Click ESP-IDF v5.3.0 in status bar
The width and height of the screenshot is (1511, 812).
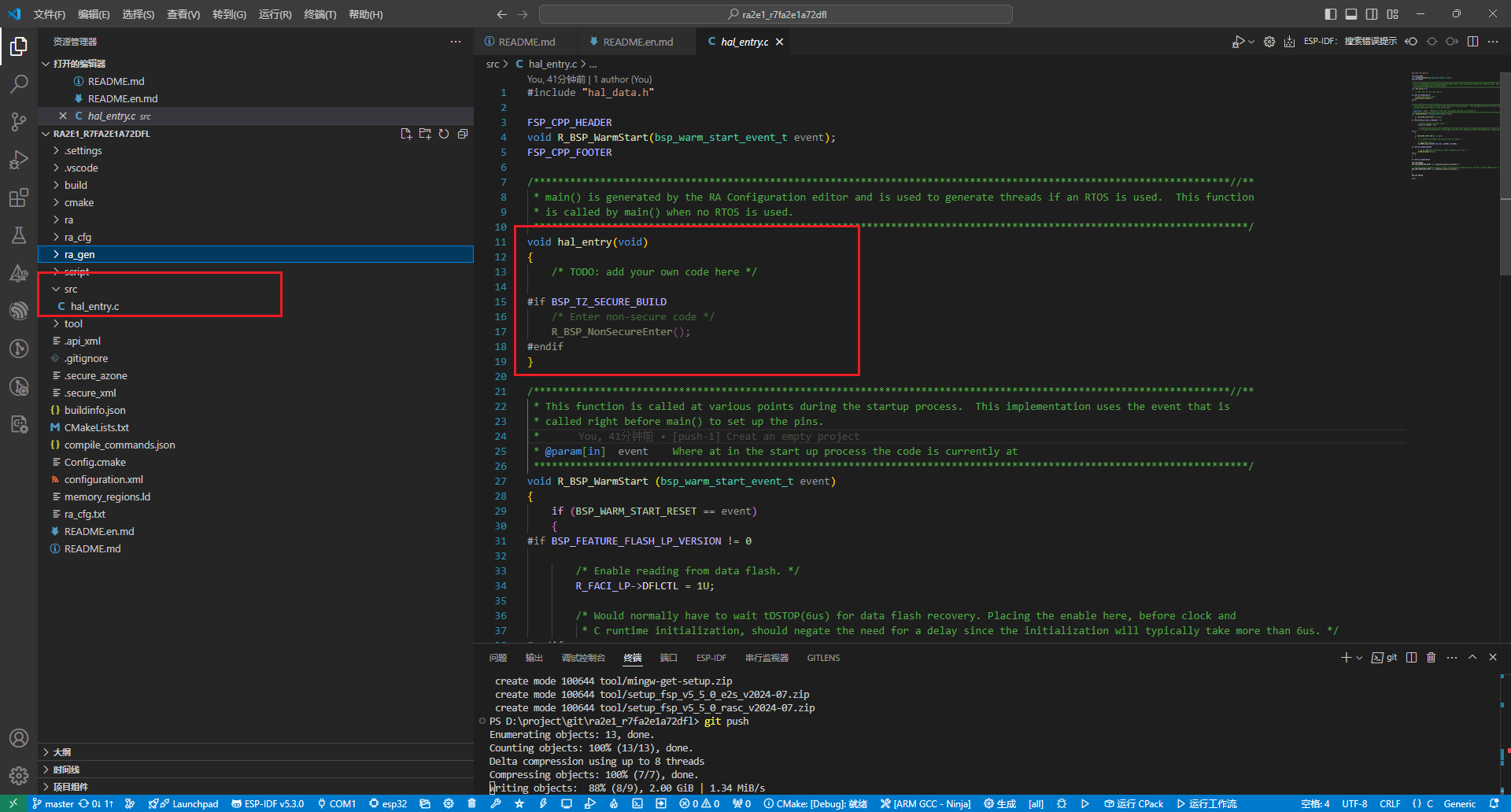(268, 803)
